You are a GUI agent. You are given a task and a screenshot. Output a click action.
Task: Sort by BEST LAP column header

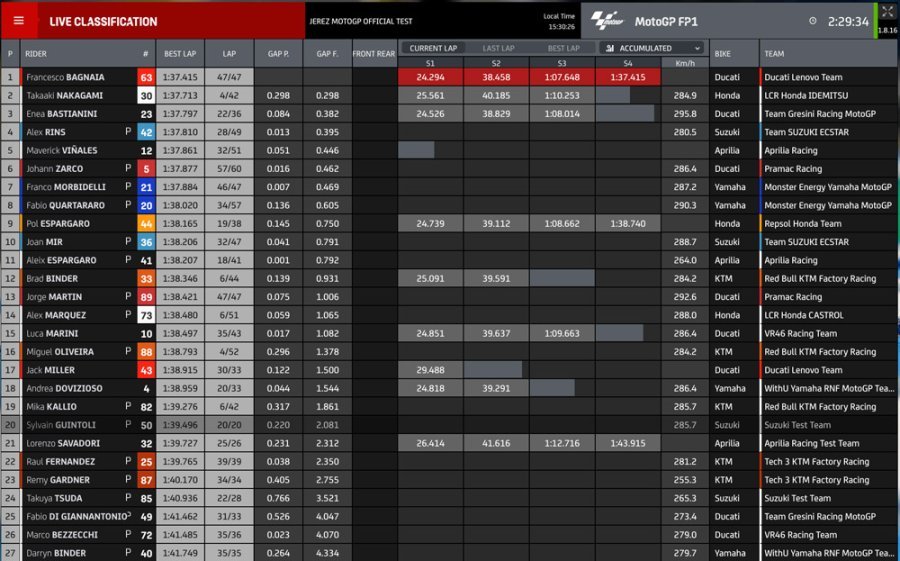tap(180, 53)
